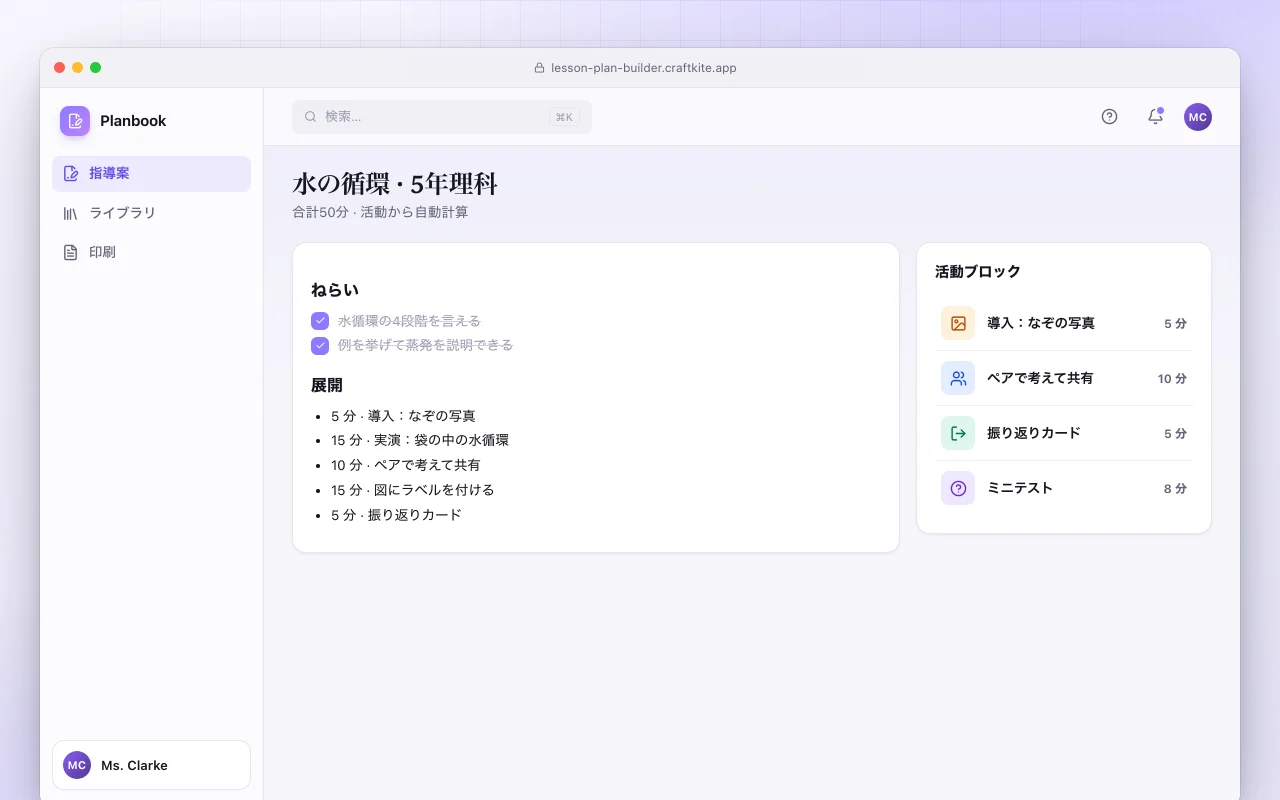Viewport: 1280px width, 800px height.
Task: Click the Planbook brand name
Action: [133, 121]
